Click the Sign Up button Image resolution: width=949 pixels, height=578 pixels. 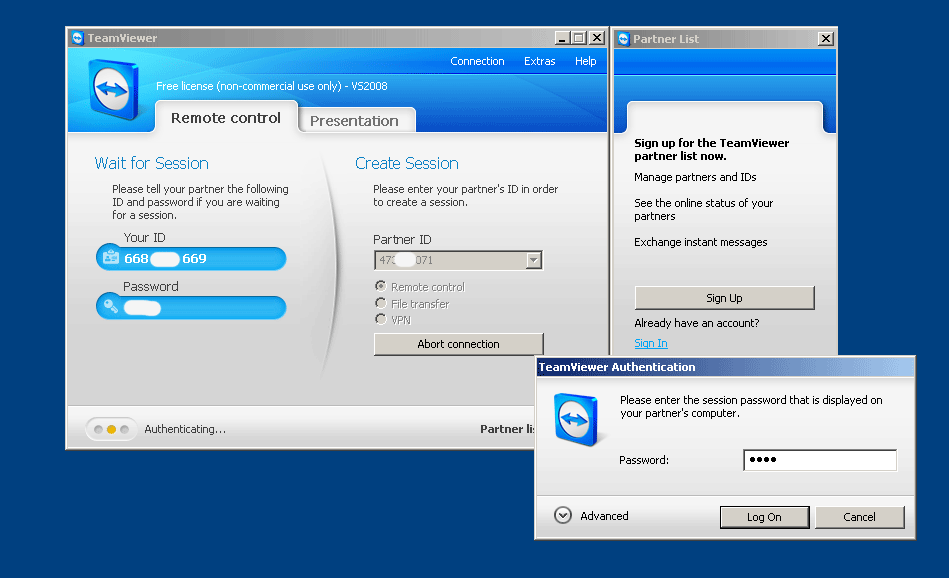click(724, 298)
